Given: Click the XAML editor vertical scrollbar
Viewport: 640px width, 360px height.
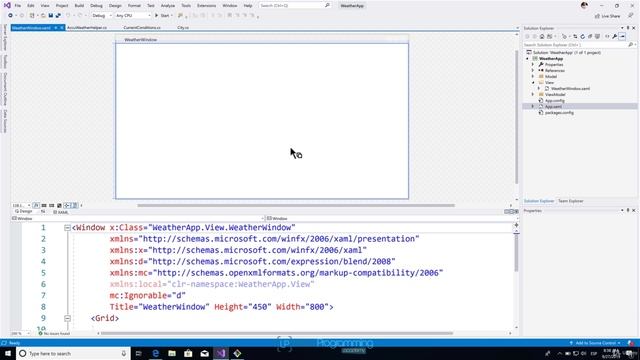Looking at the screenshot, I should point(516,253).
